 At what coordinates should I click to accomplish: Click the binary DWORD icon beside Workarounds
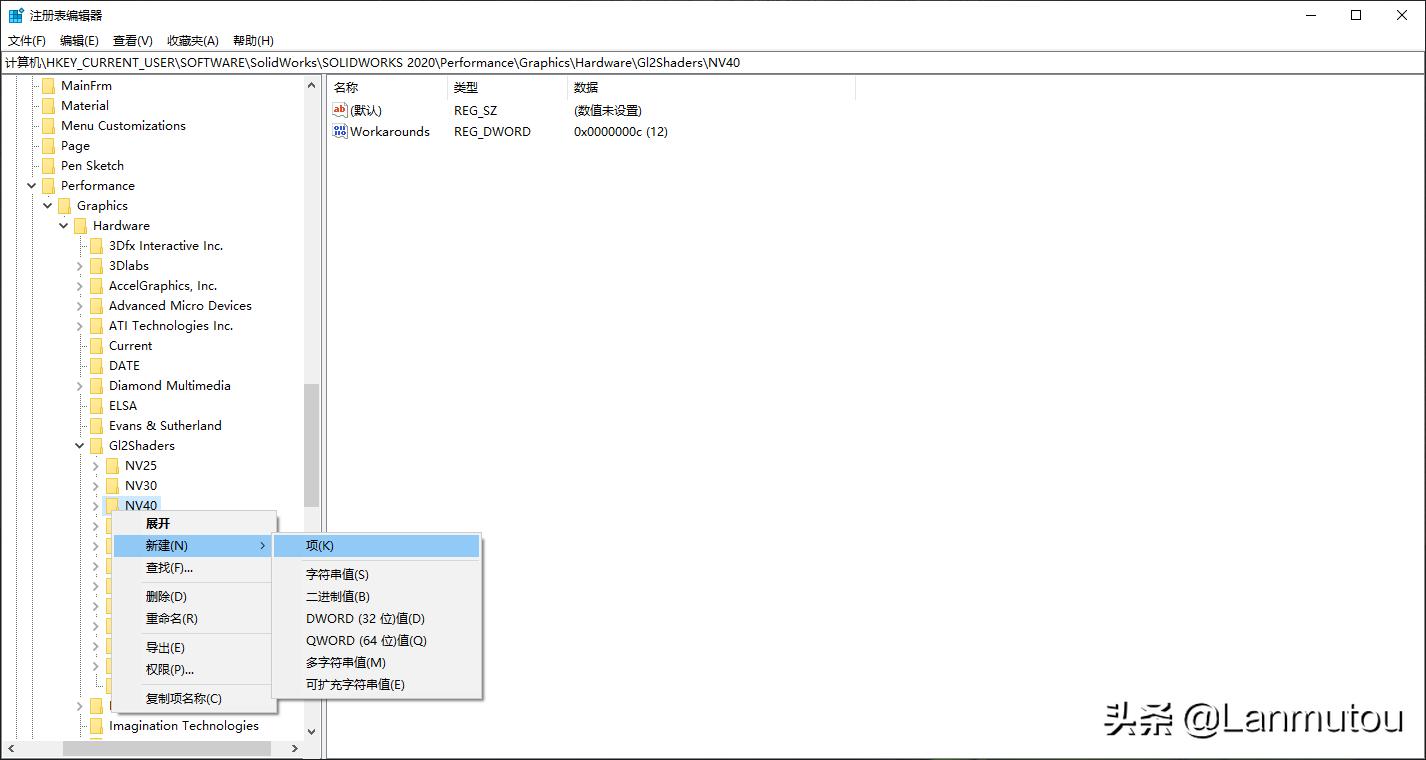click(x=340, y=131)
